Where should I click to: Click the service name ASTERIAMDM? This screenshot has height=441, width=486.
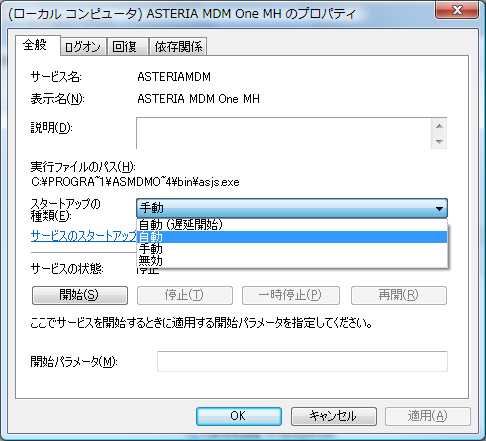174,77
